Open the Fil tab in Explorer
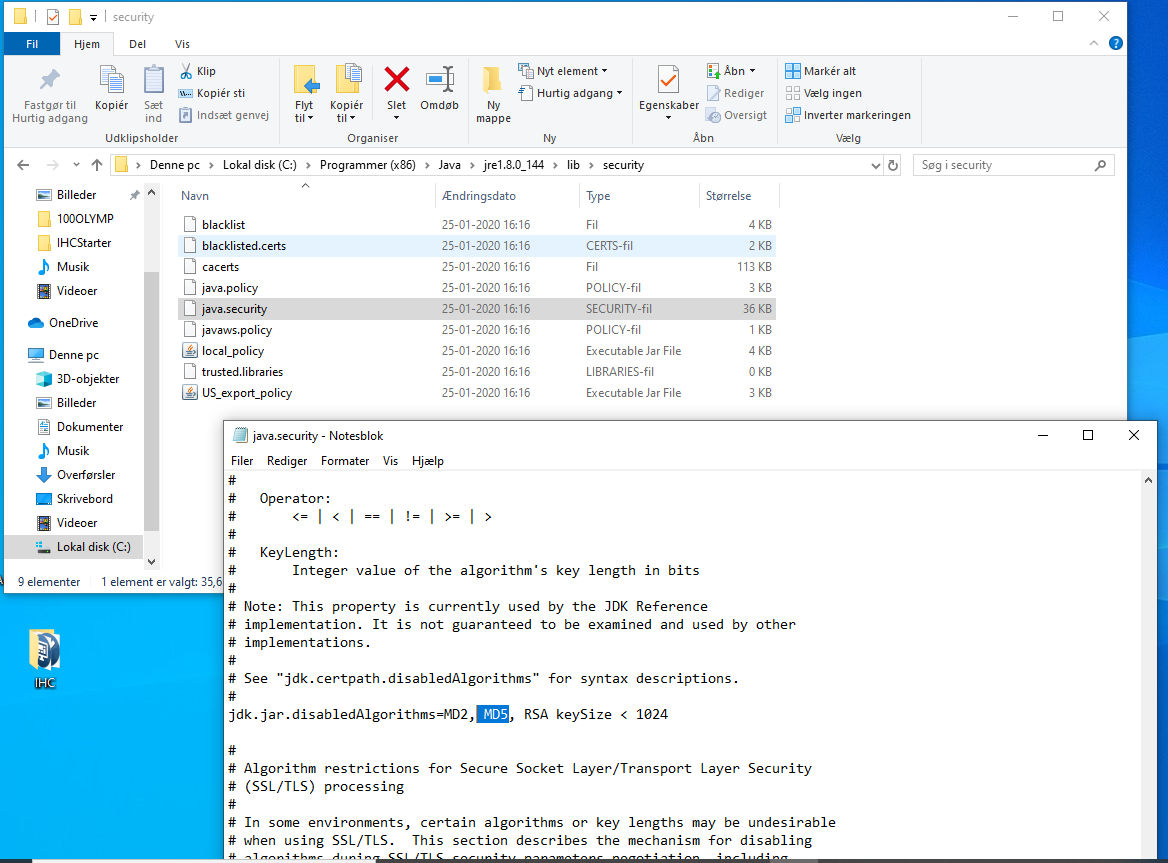The image size is (1168, 863). tap(32, 44)
